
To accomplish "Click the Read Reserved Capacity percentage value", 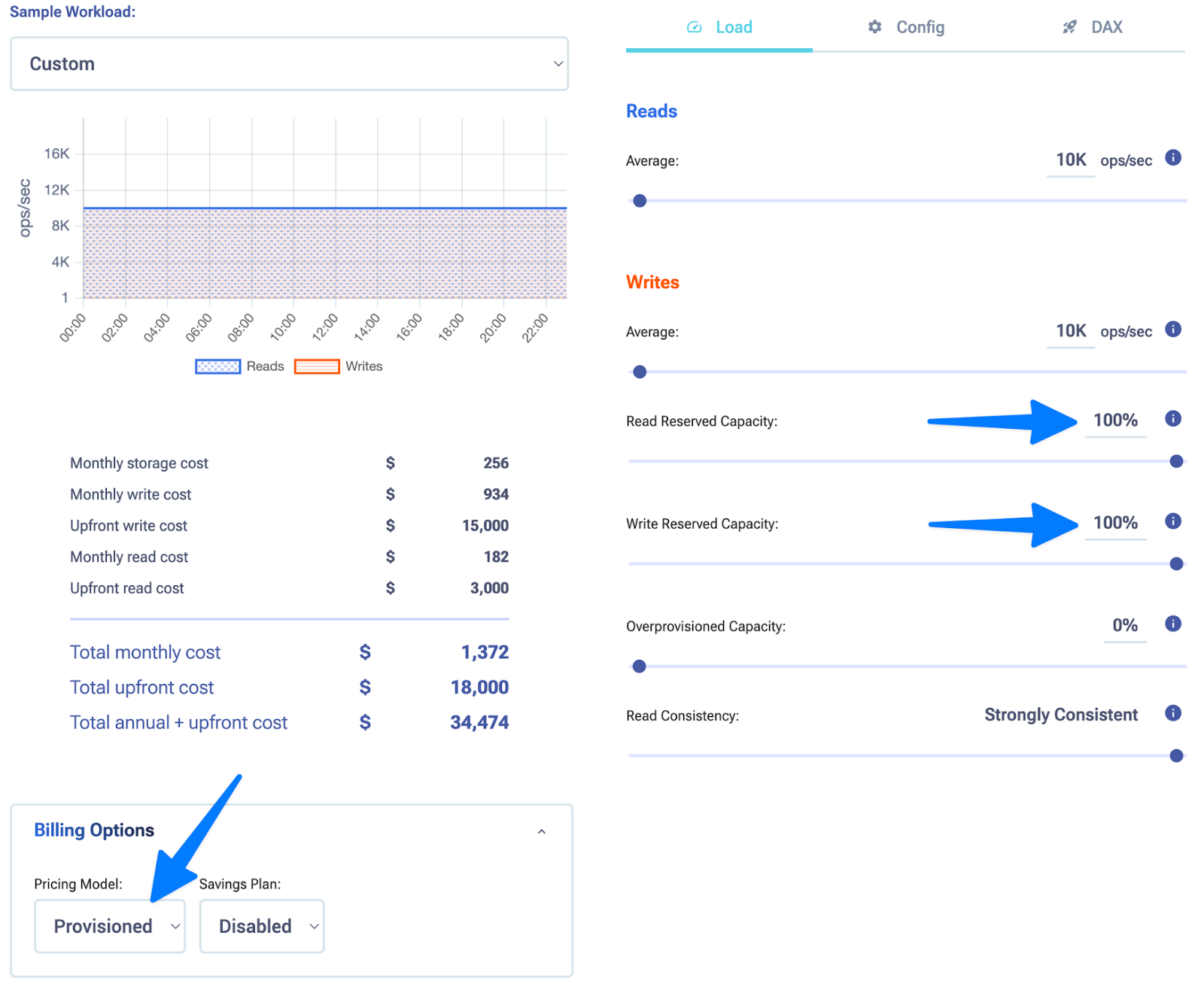I will (x=1114, y=421).
